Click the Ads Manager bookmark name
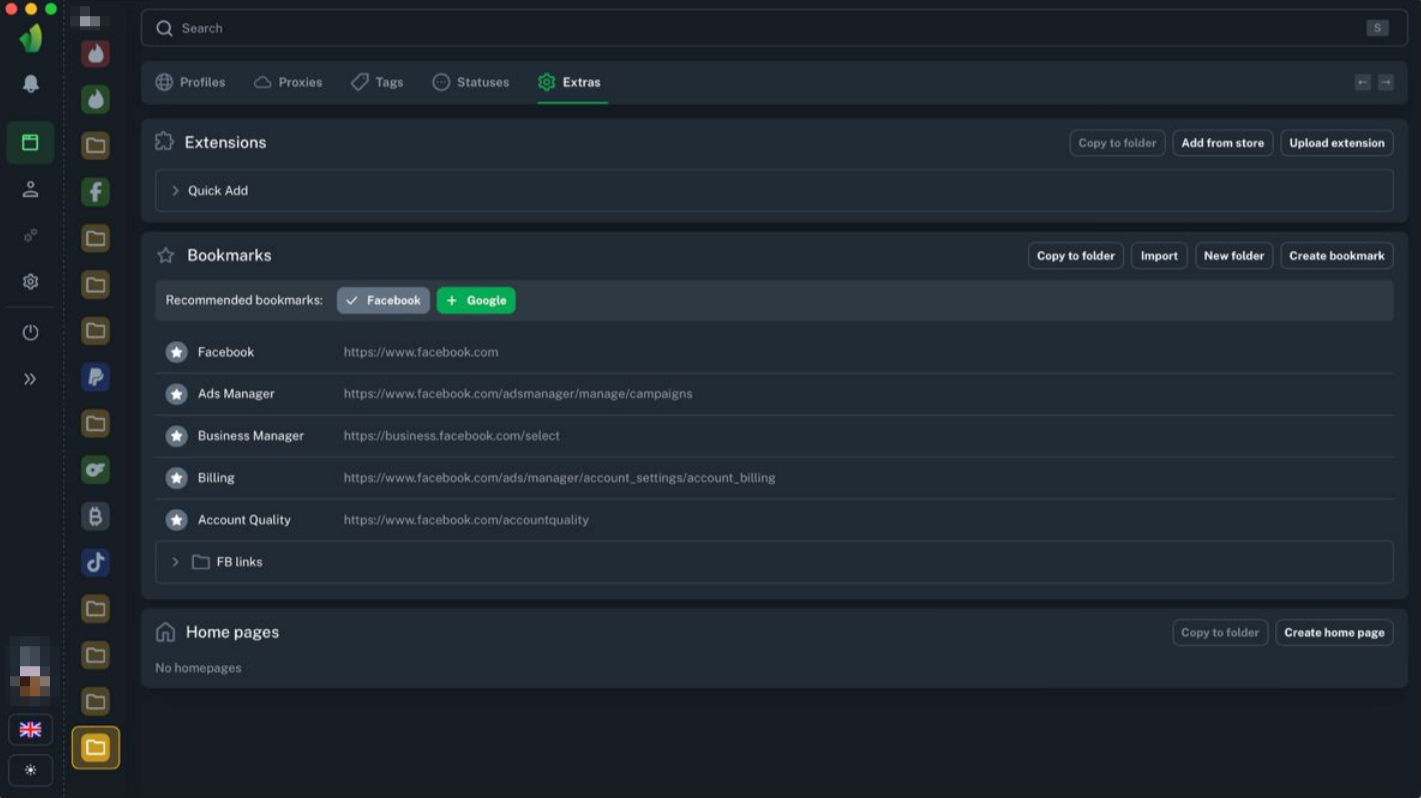1421x798 pixels. pyautogui.click(x=236, y=394)
